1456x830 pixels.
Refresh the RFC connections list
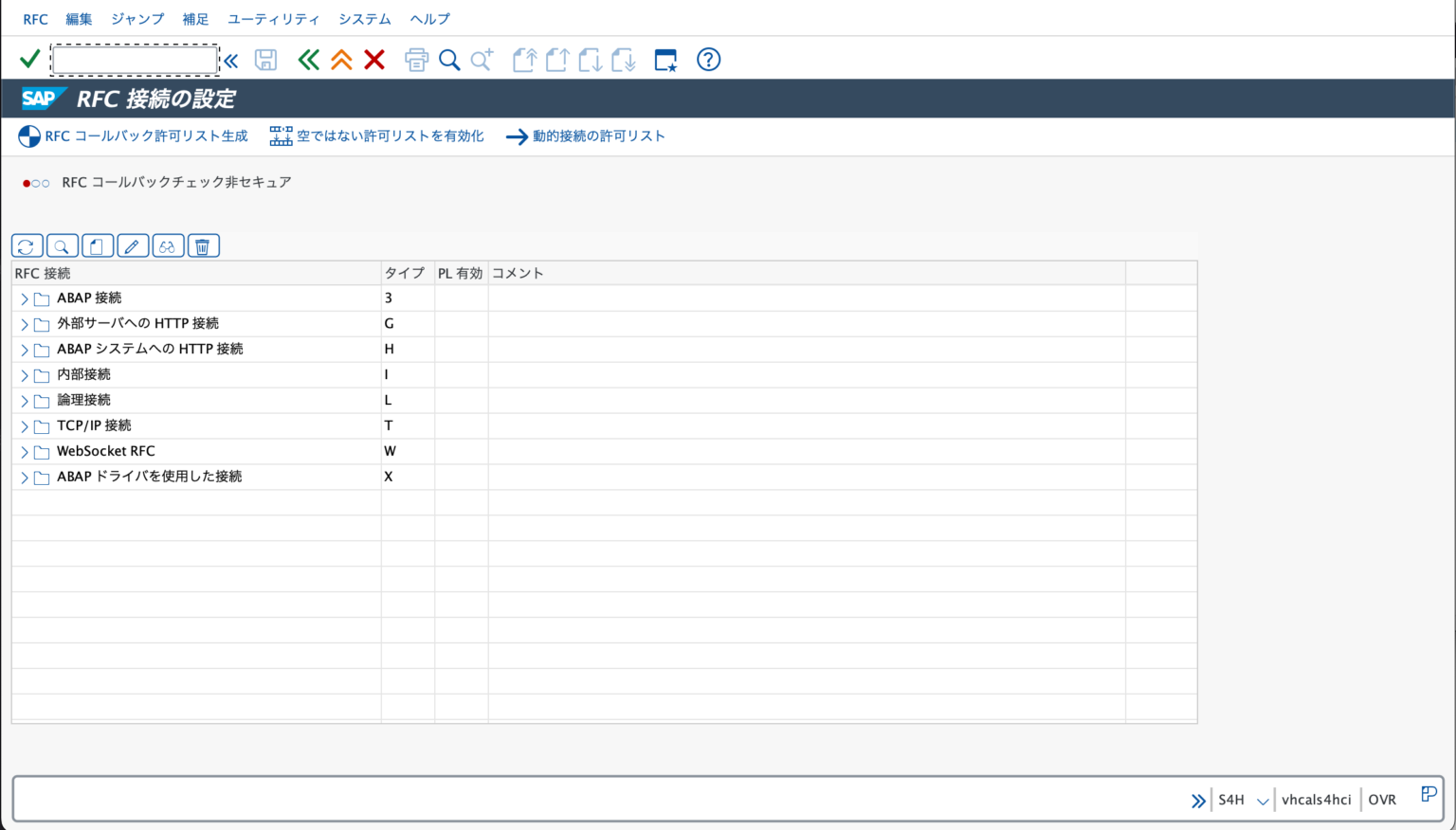click(27, 245)
